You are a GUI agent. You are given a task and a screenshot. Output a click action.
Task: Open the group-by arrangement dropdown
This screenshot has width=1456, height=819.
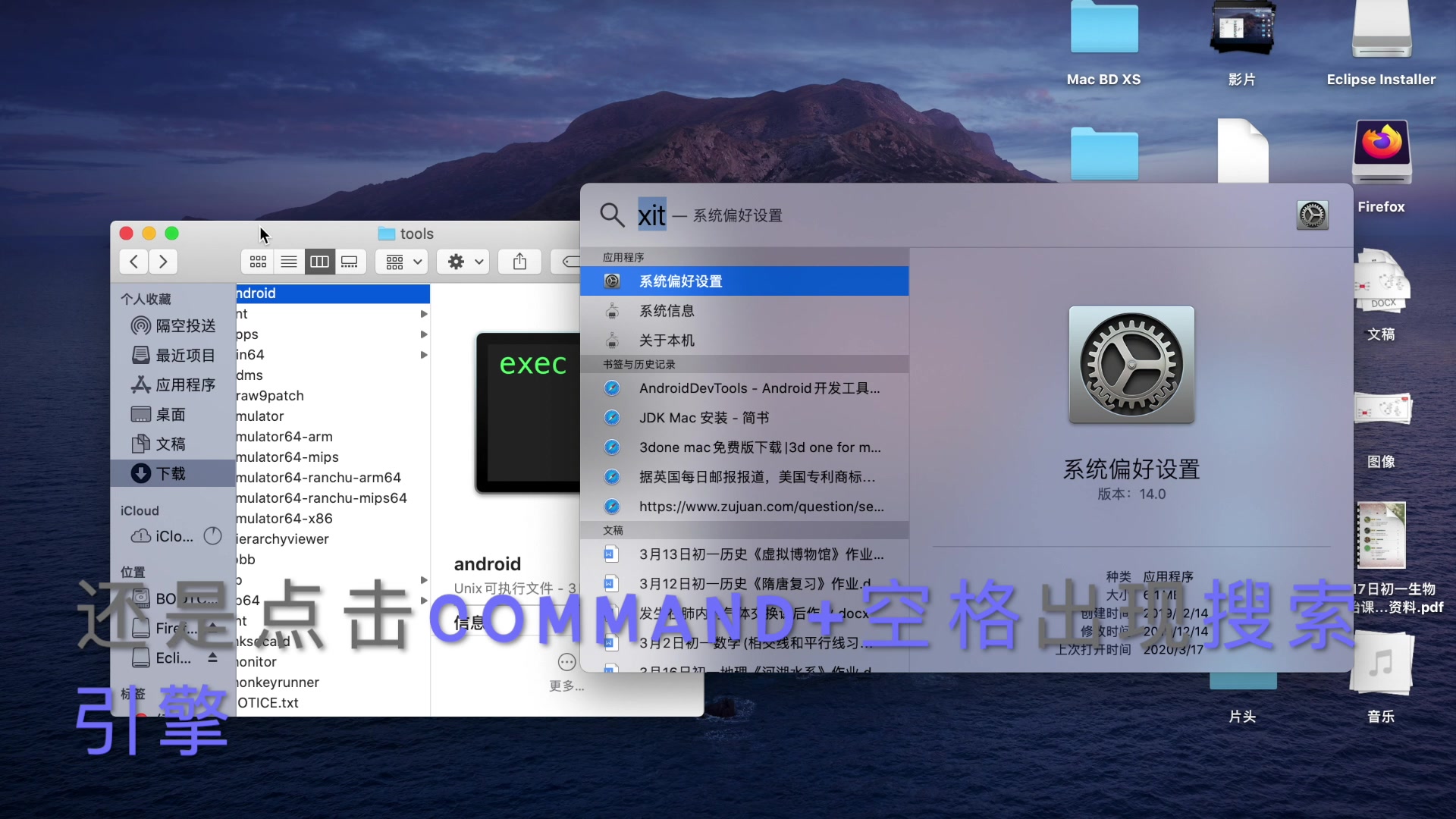point(403,262)
